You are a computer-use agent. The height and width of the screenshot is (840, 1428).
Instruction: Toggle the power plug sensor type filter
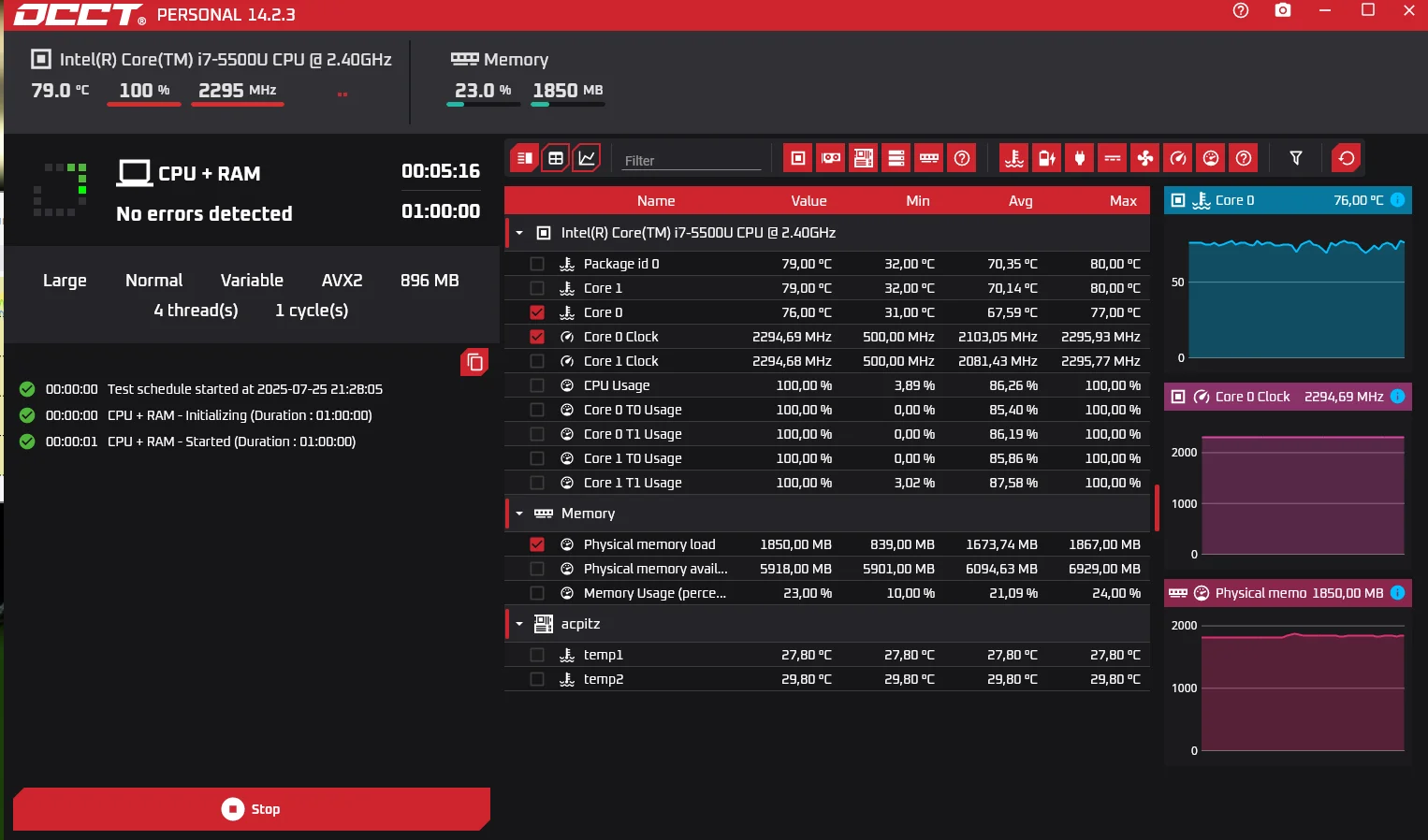[x=1080, y=158]
